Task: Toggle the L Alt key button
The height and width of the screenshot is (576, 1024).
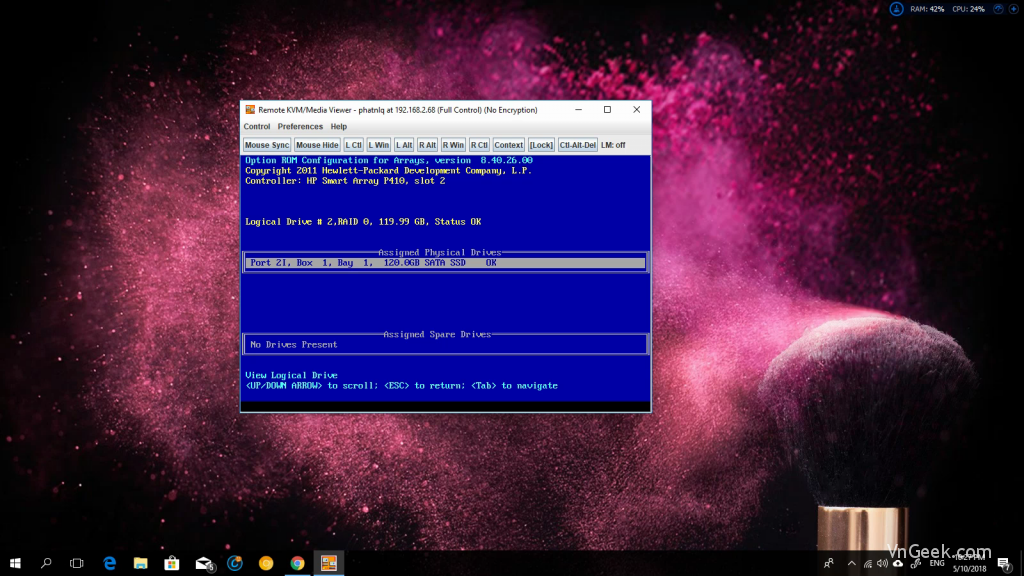Action: 404,145
